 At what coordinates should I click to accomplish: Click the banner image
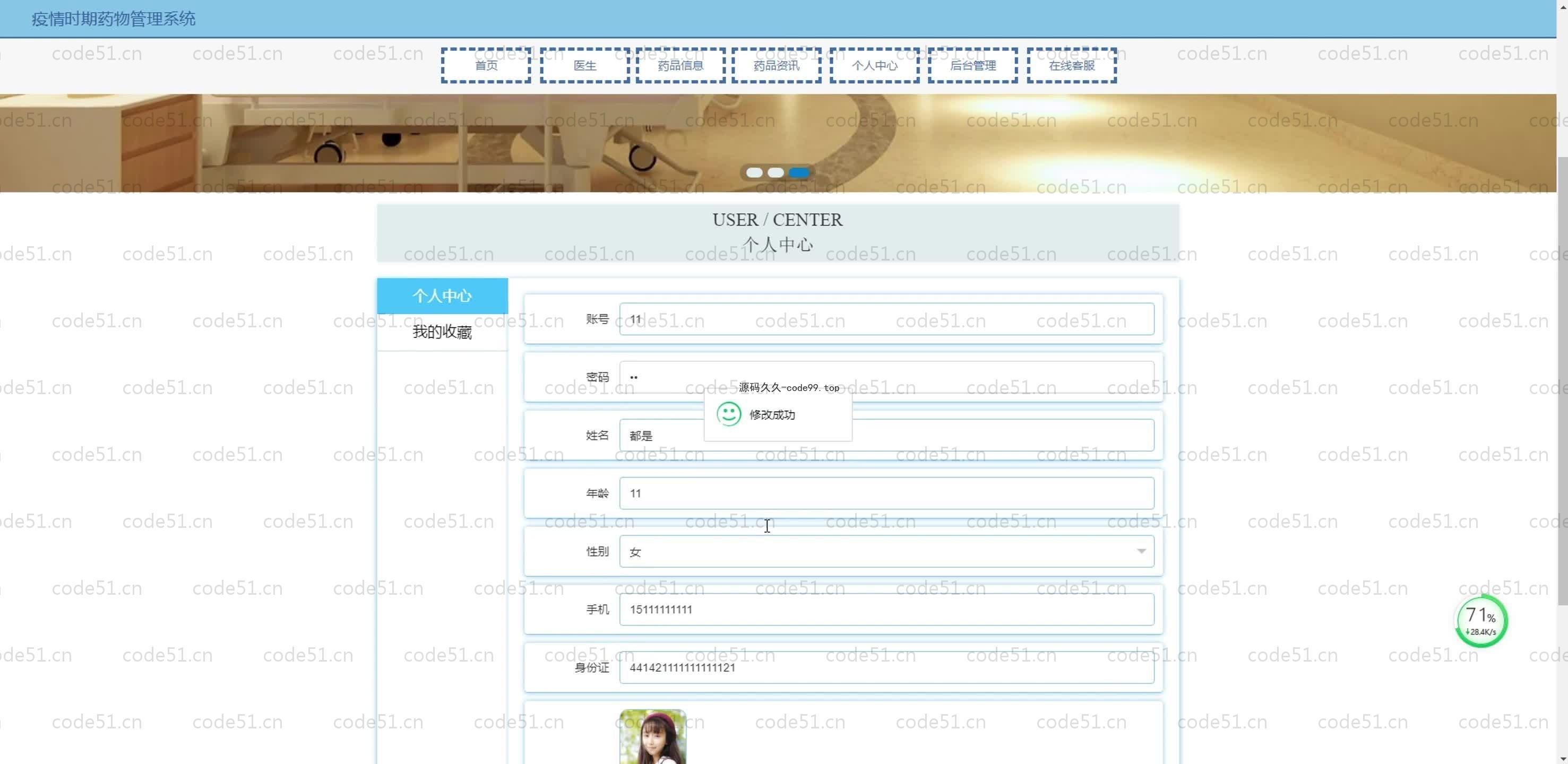point(778,143)
